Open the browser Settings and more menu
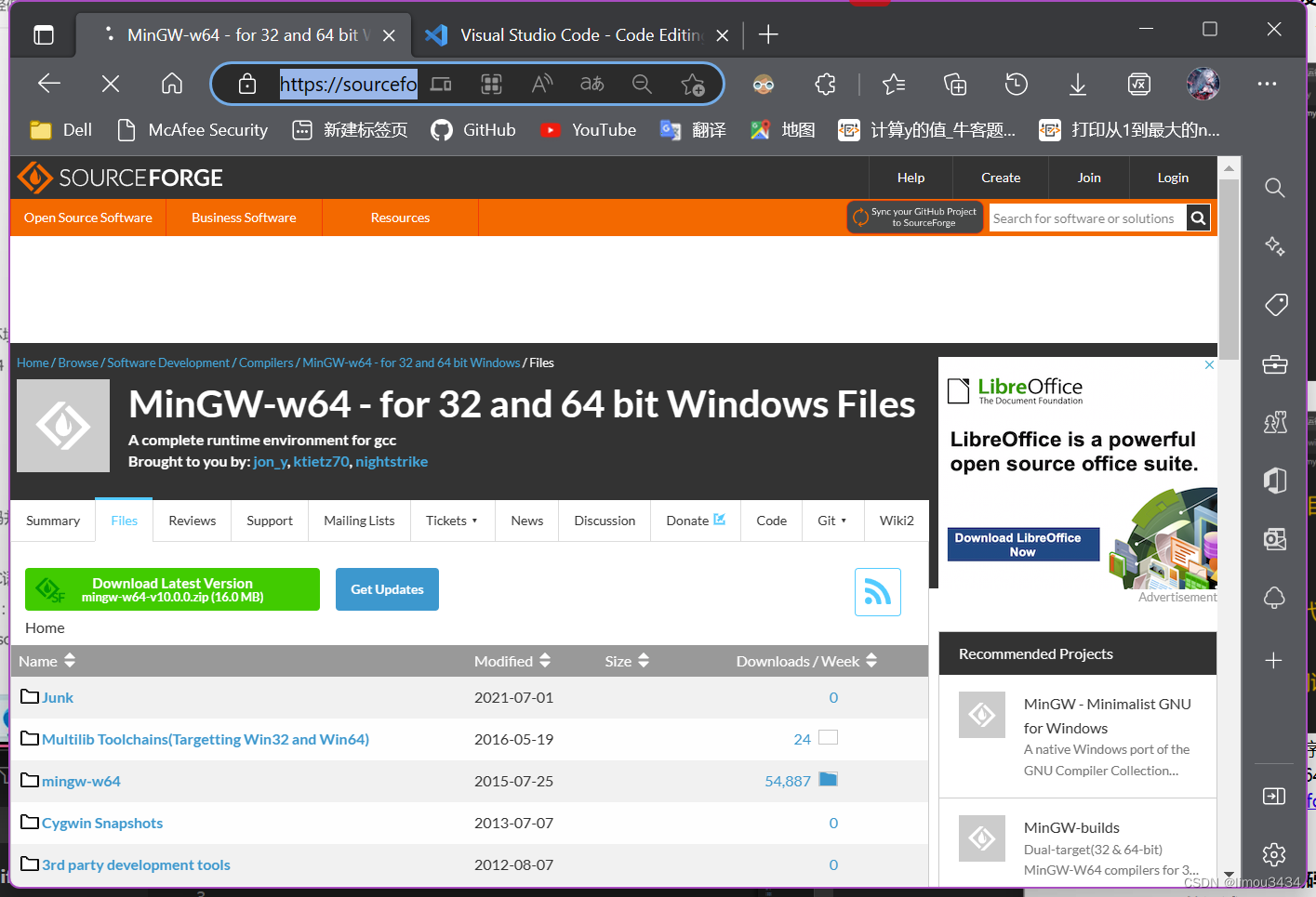The width and height of the screenshot is (1316, 897). pos(1267,84)
